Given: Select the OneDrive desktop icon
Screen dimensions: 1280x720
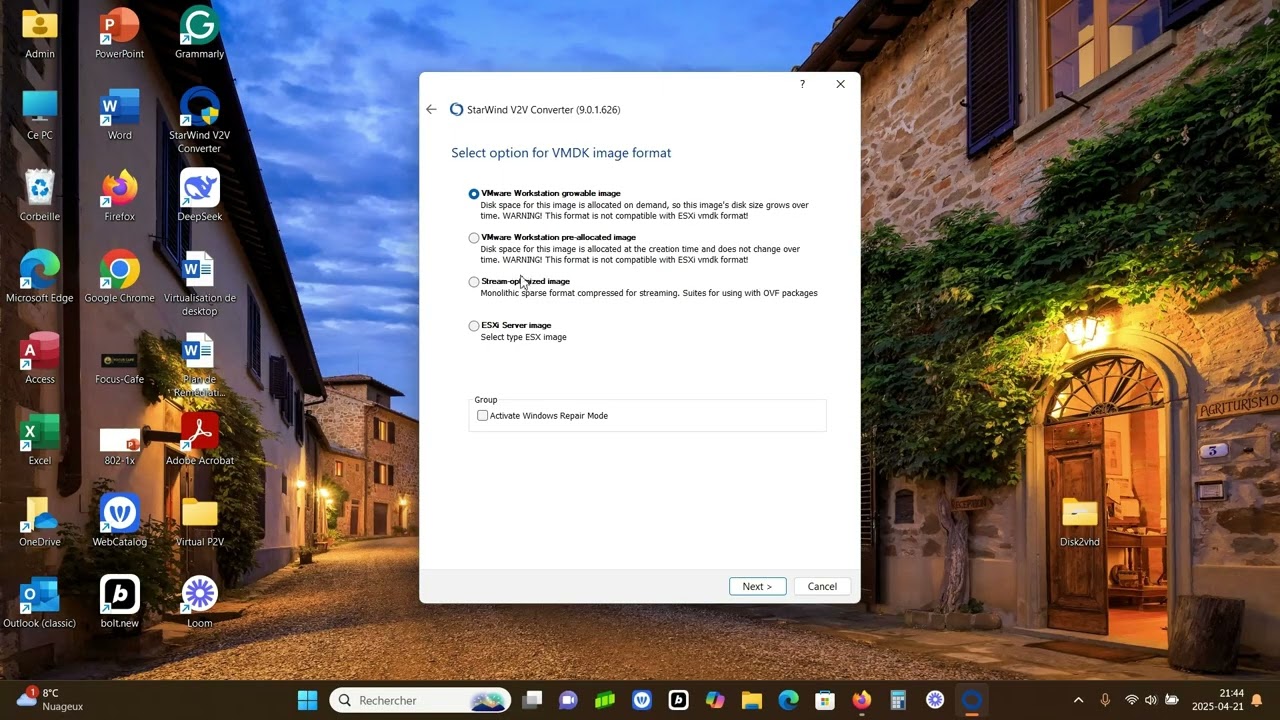Looking at the screenshot, I should [40, 520].
